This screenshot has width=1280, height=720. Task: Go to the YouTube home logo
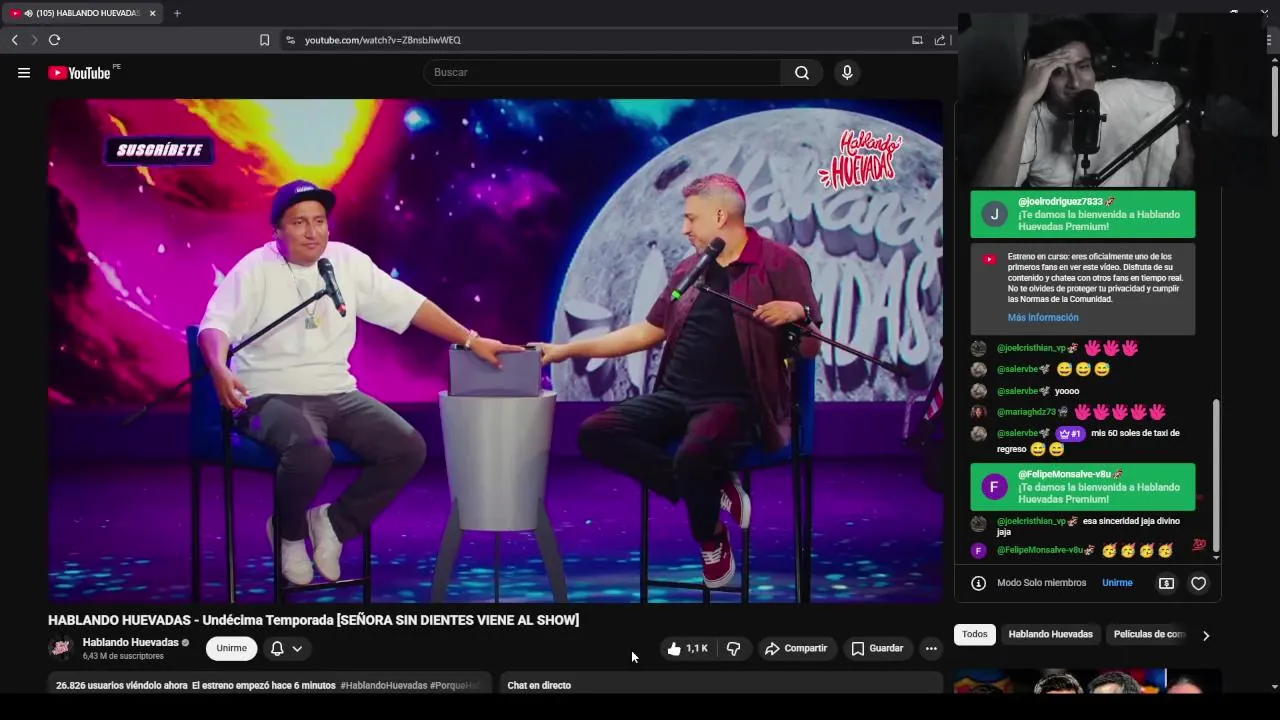[x=80, y=72]
